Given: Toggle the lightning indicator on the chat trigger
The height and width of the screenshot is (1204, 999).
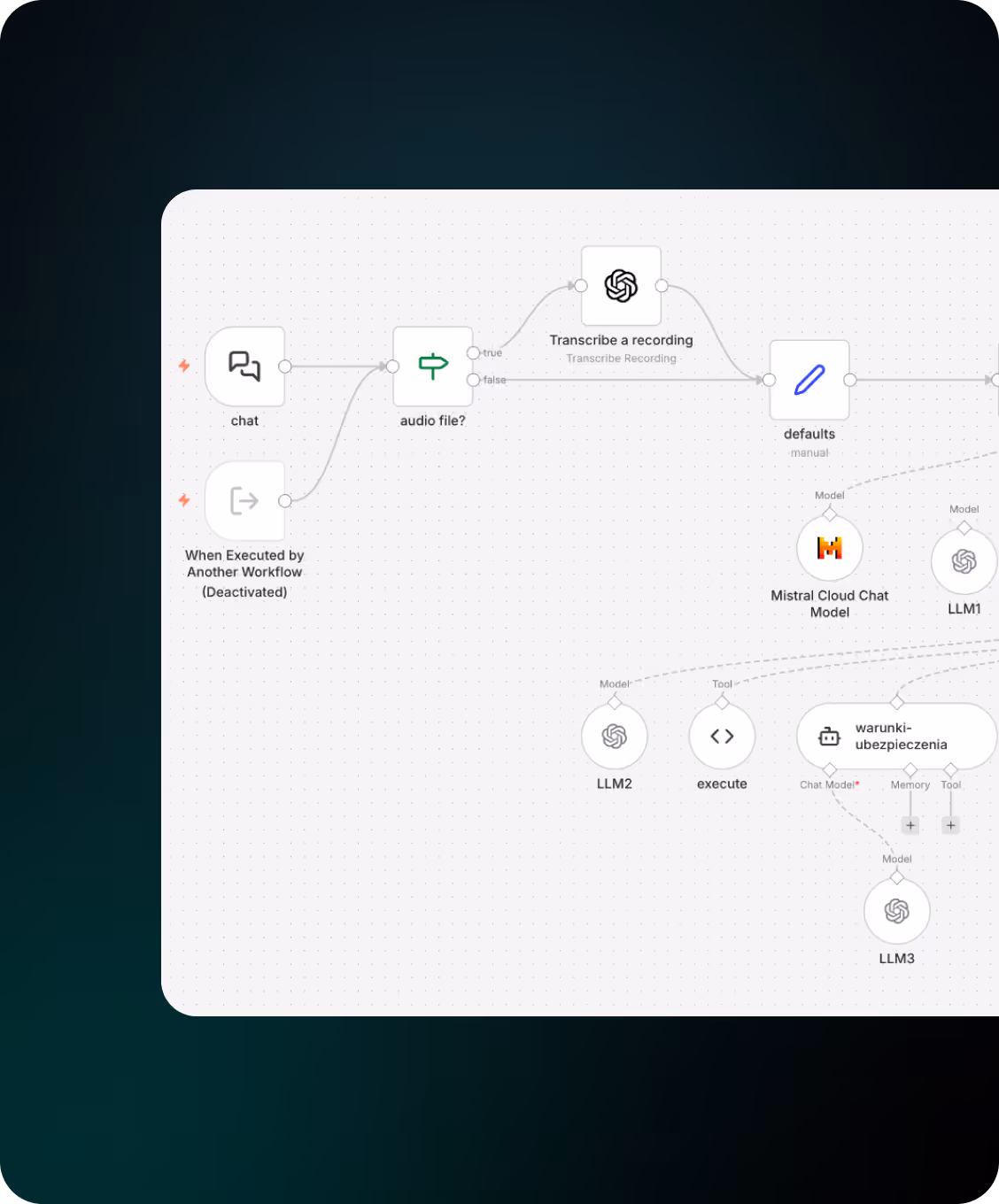Looking at the screenshot, I should click(183, 366).
